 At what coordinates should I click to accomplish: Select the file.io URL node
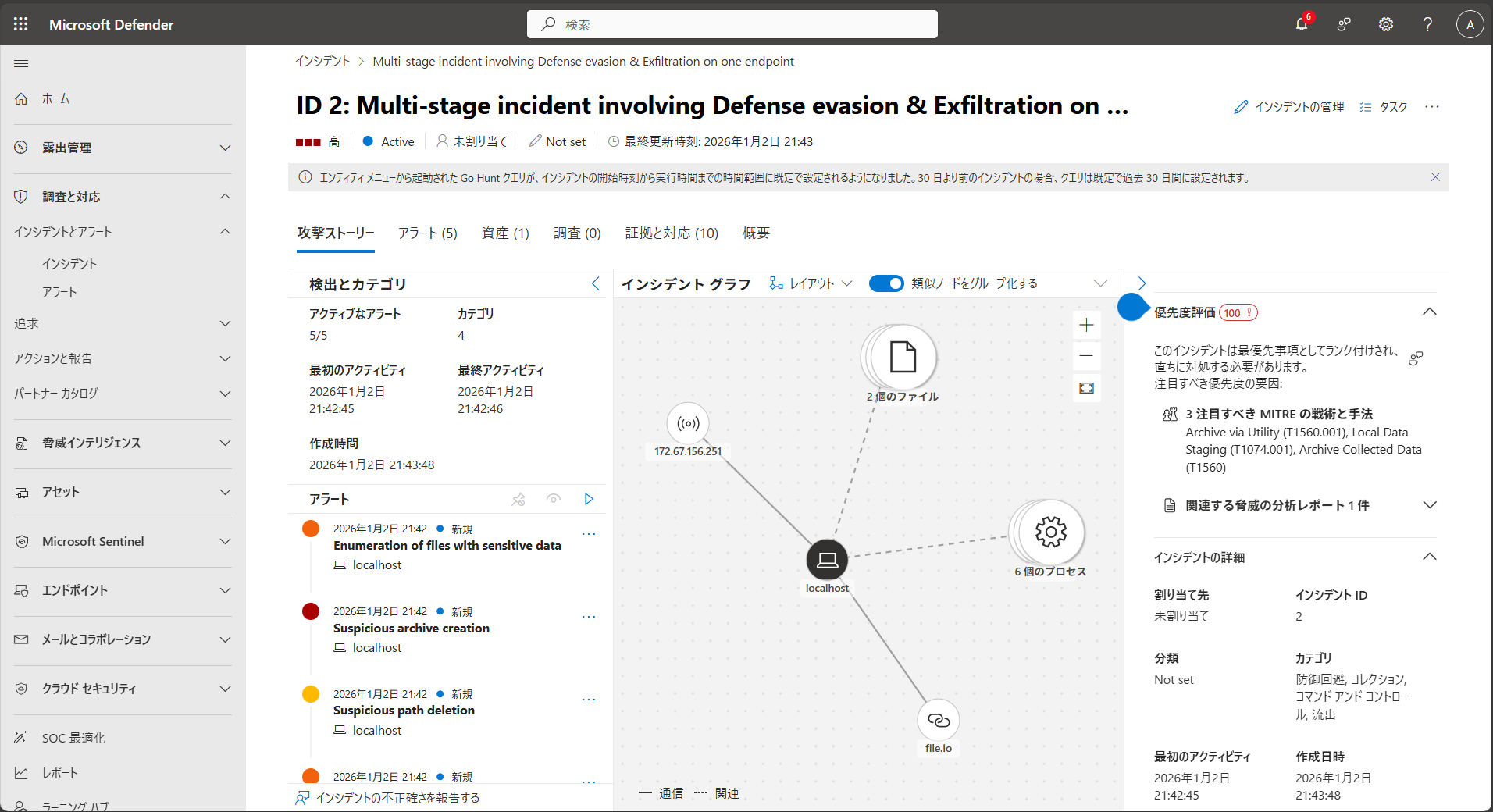pos(939,720)
